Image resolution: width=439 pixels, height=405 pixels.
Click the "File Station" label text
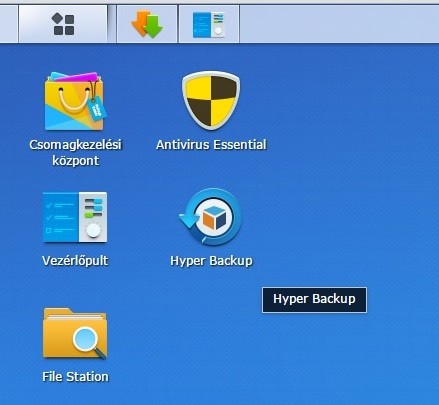(75, 377)
